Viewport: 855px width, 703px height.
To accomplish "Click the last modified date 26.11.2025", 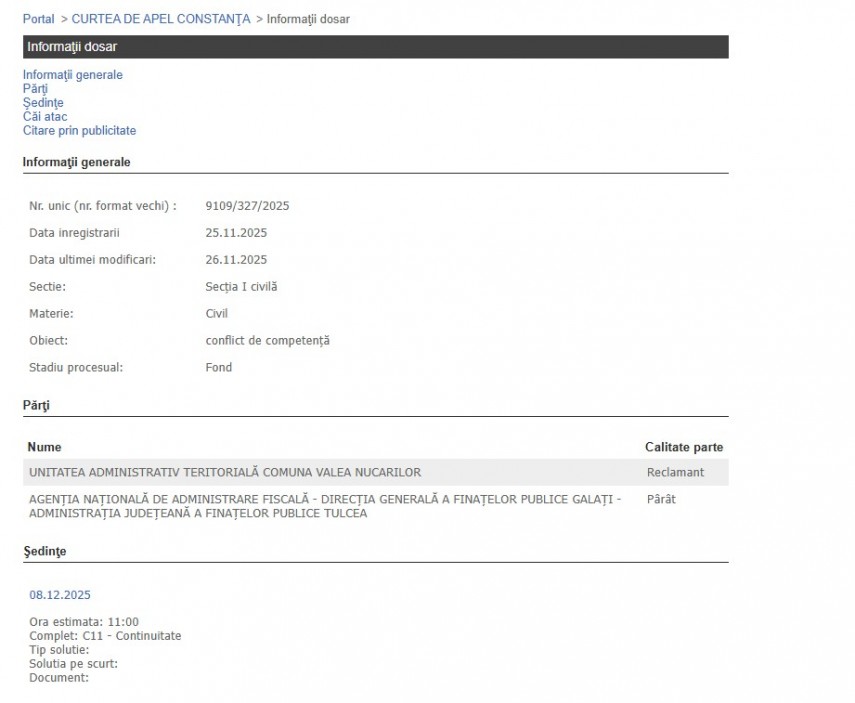I will (236, 260).
